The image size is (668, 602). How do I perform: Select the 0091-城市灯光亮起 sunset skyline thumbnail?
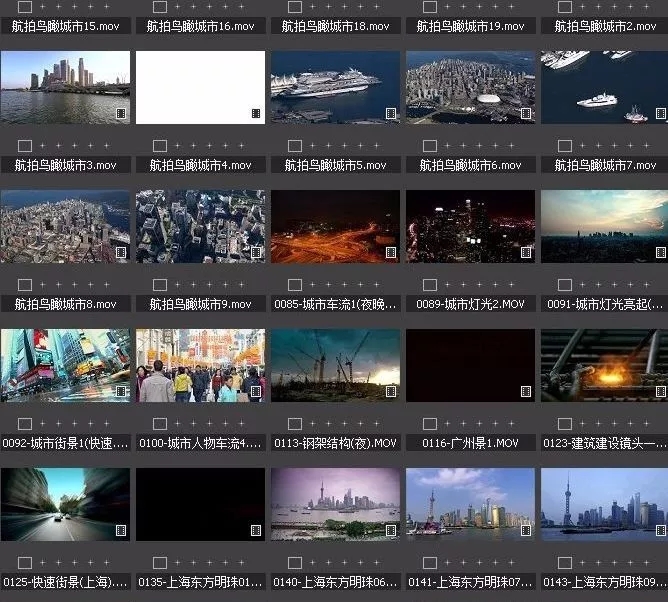click(x=605, y=226)
